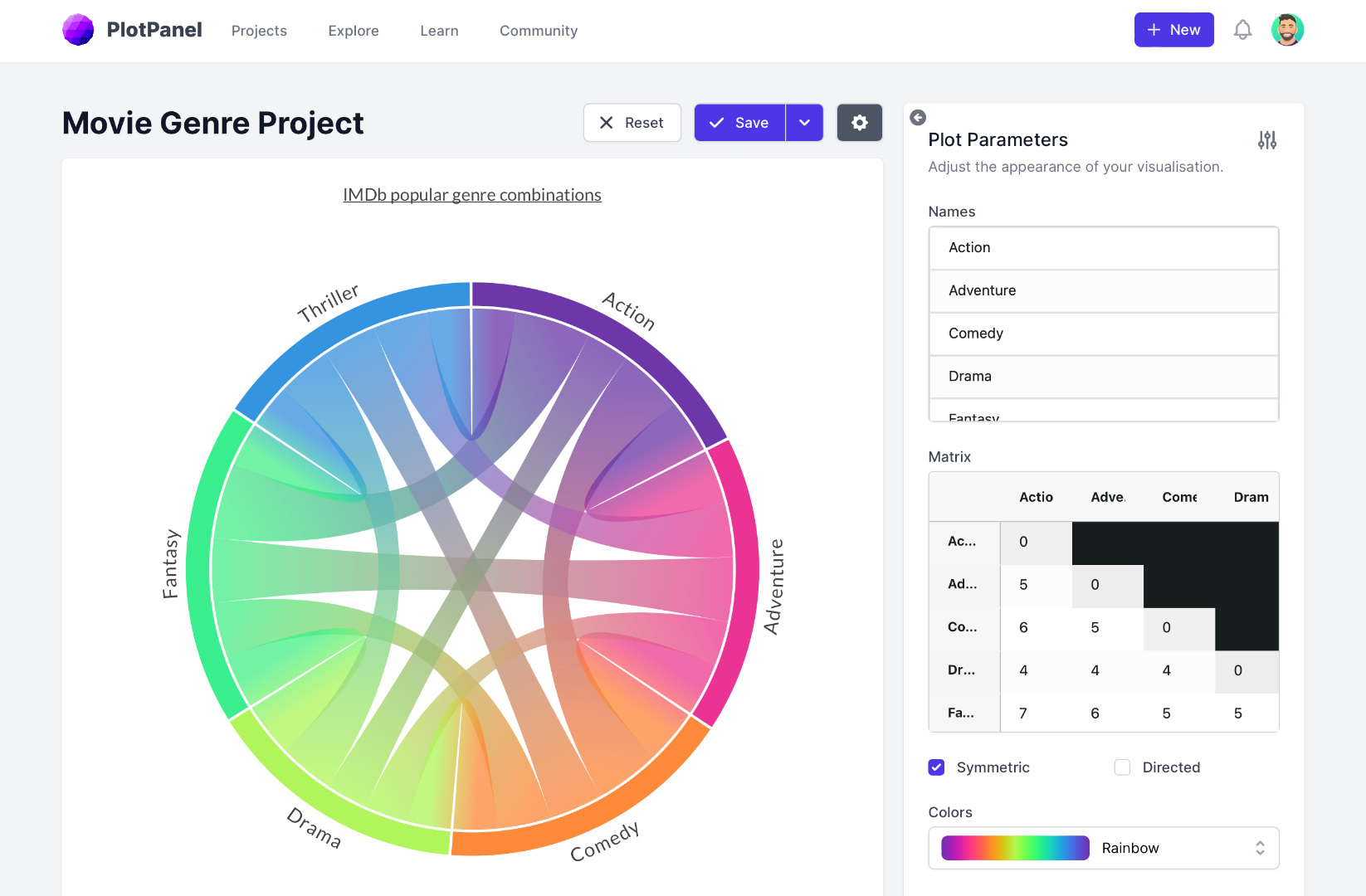Switch to the Community section
Viewport: 1366px width, 896px height.
538,31
